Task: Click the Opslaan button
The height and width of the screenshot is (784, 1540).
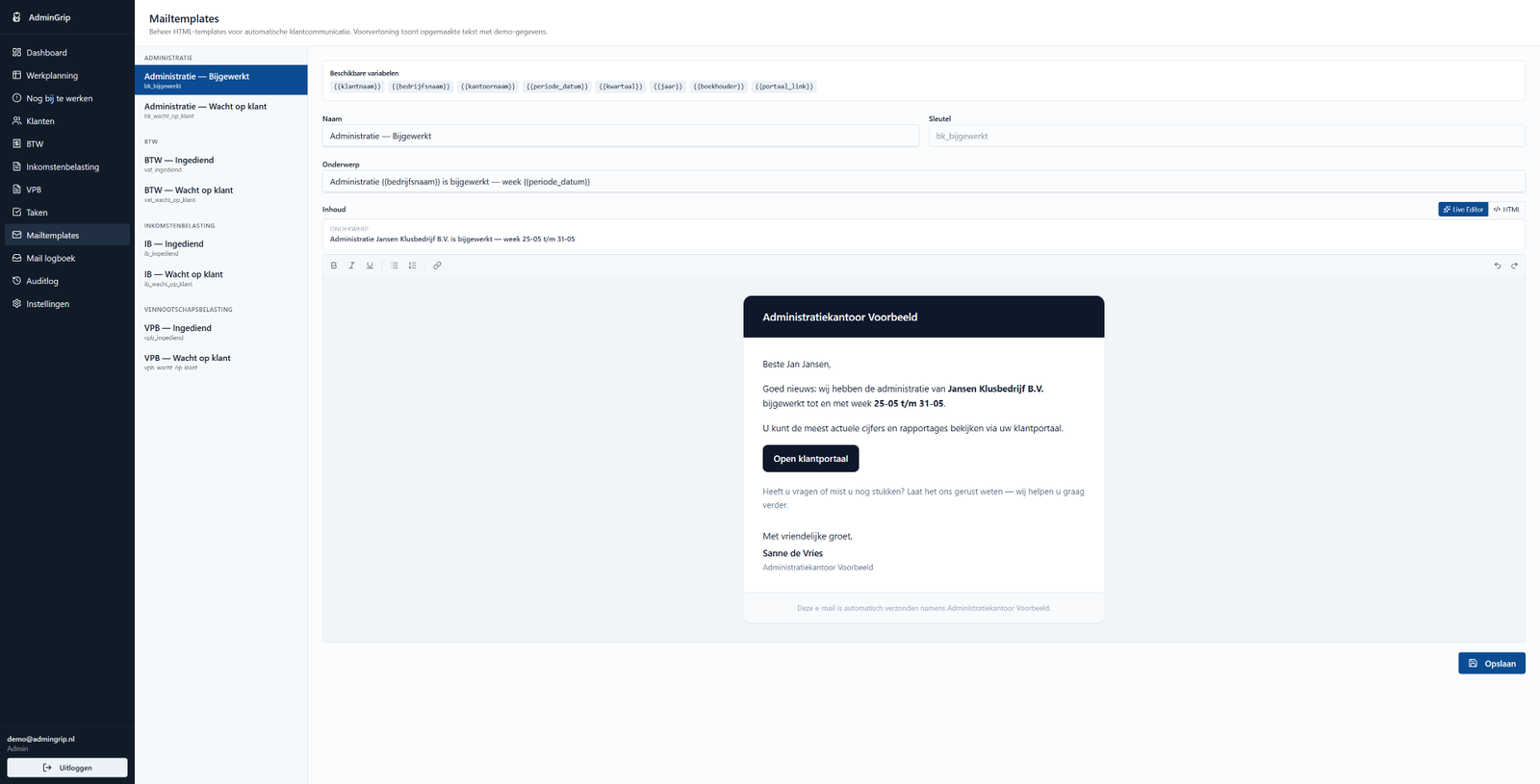Action: click(1491, 664)
